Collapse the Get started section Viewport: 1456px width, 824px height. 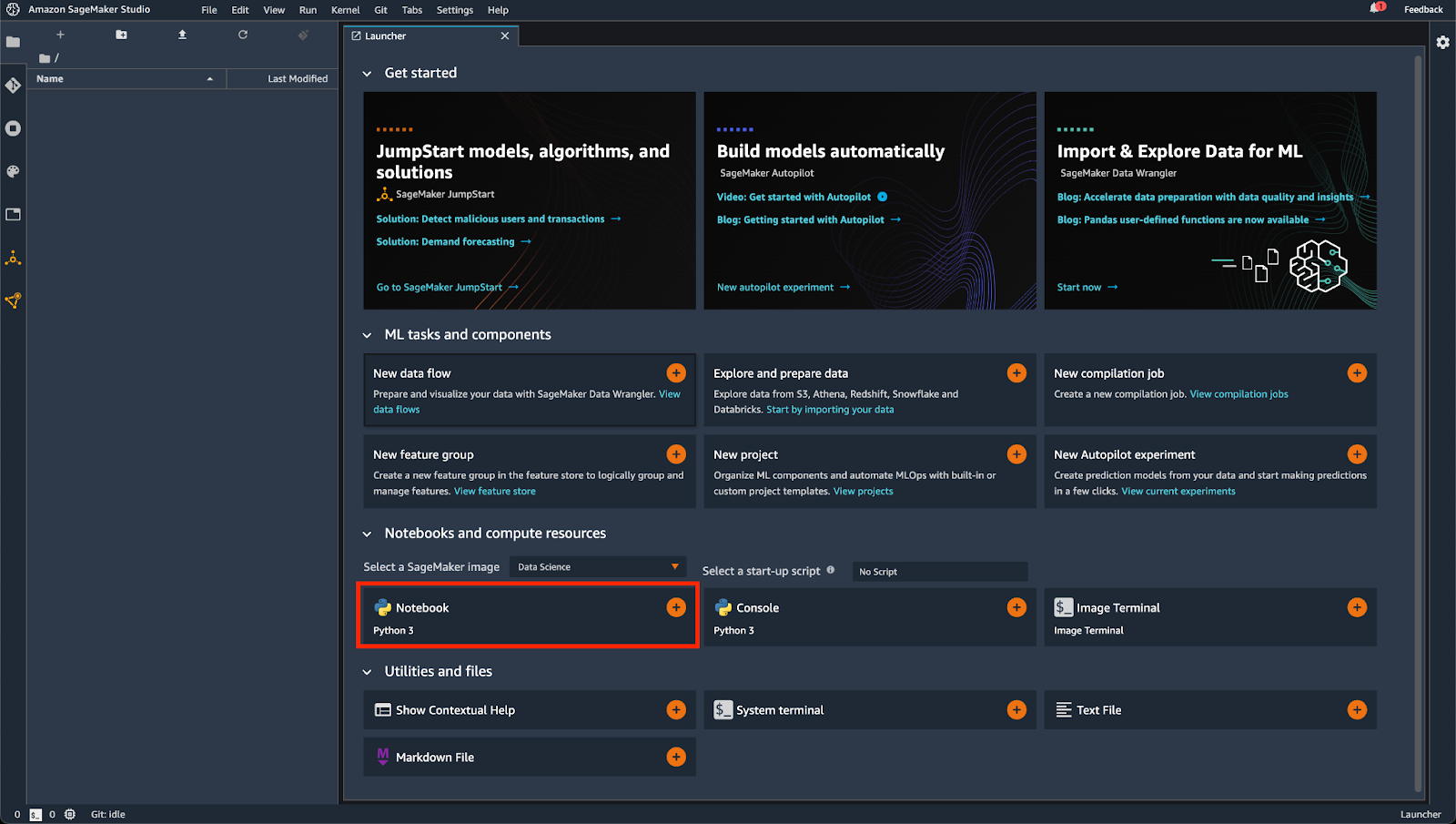tap(368, 74)
